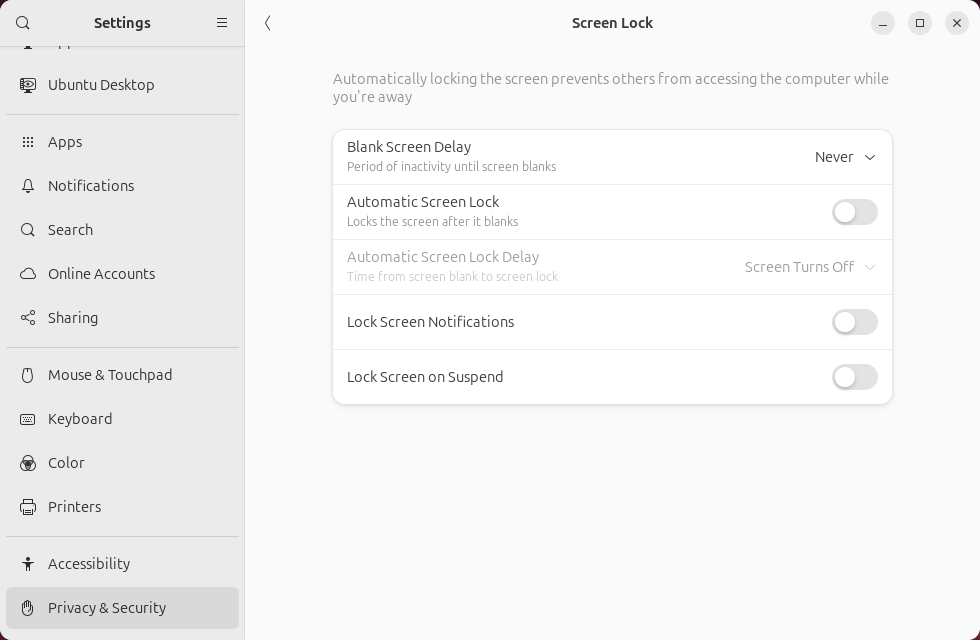This screenshot has height=640, width=980.
Task: Open Online Accounts settings
Action: click(101, 274)
